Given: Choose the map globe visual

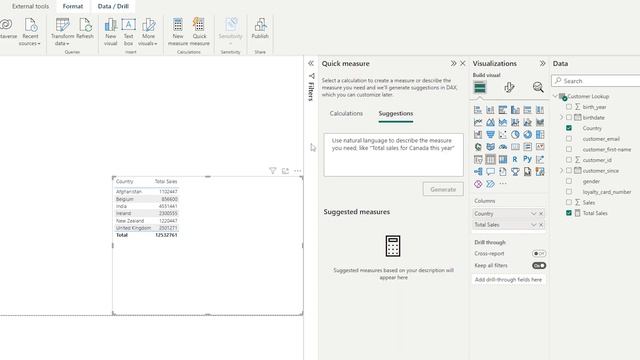Looking at the screenshot, I should coord(478,147).
